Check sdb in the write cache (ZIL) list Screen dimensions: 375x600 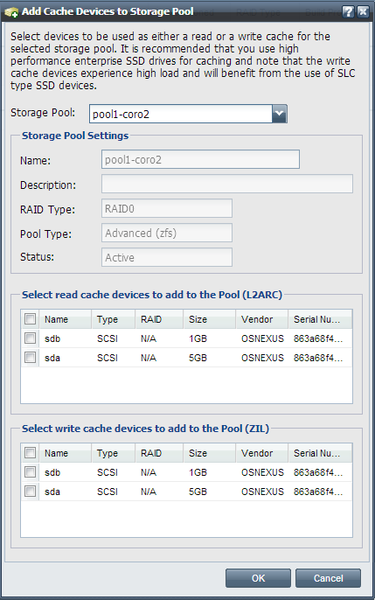tap(30, 472)
